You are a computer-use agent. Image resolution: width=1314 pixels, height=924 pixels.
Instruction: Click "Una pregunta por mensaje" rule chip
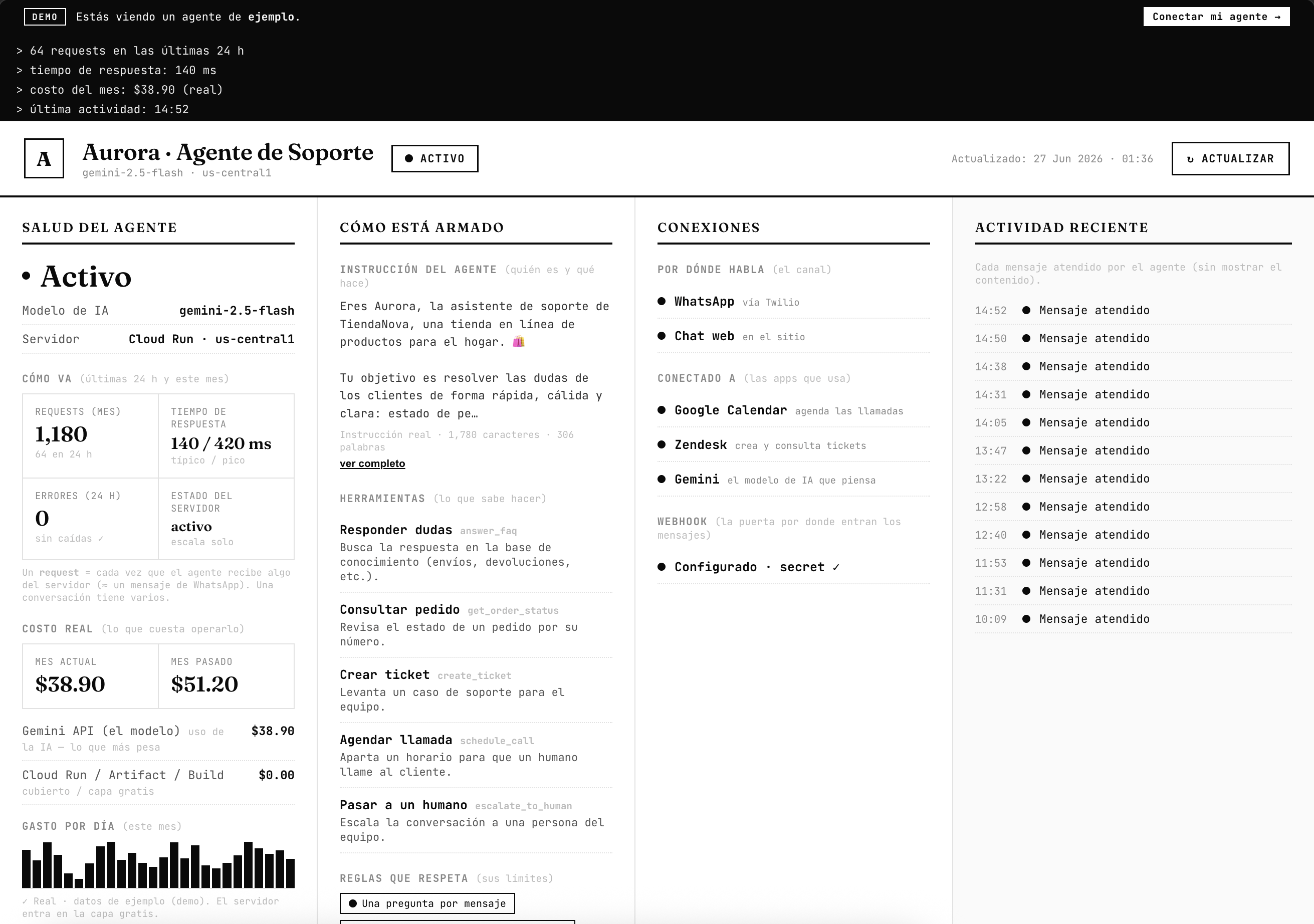point(427,903)
